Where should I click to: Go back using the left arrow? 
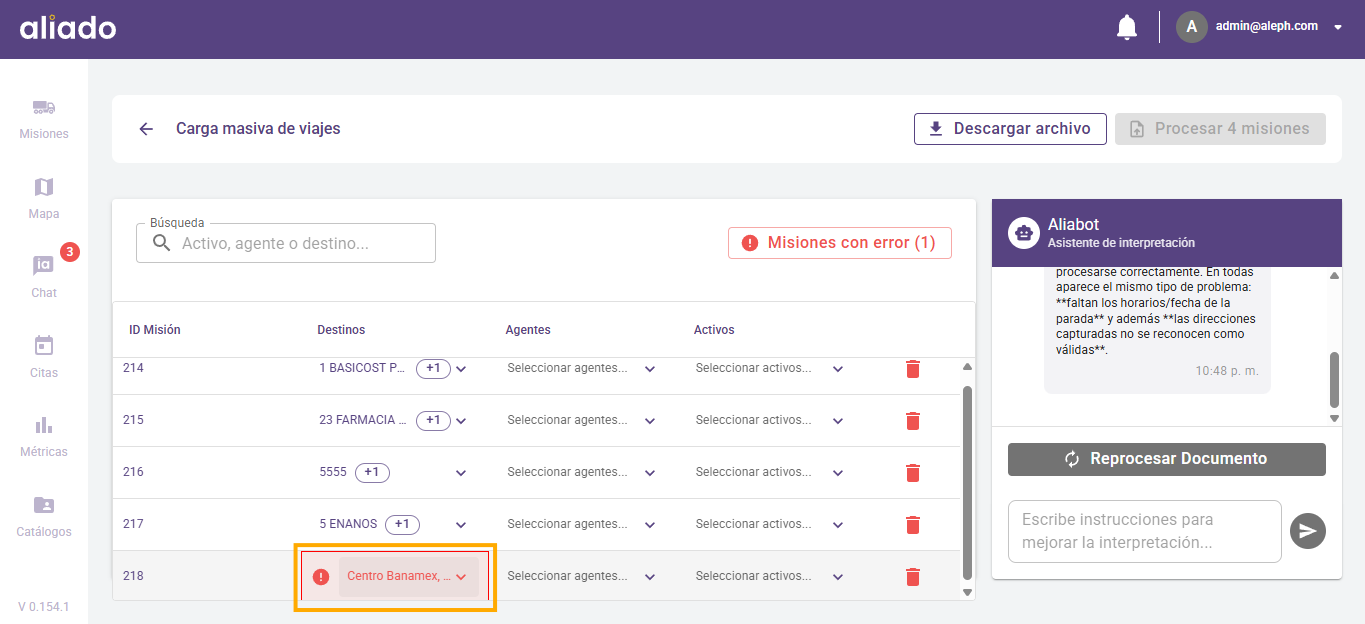146,129
